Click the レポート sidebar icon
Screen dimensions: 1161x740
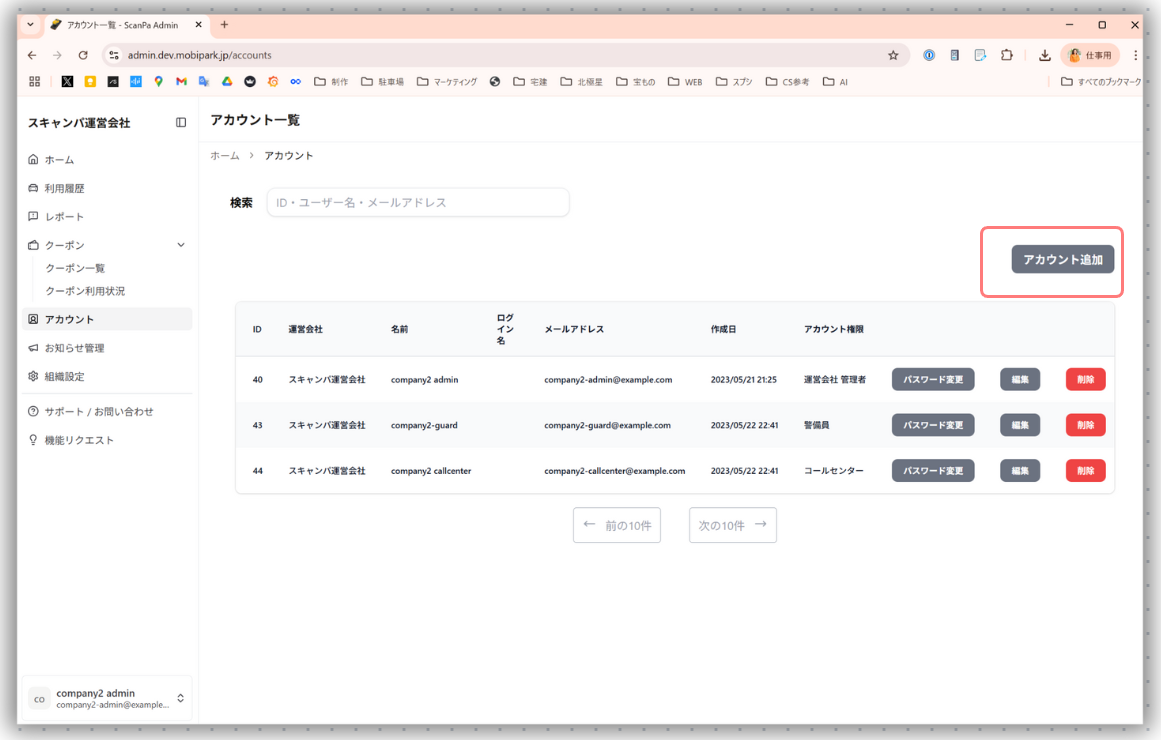click(x=34, y=217)
